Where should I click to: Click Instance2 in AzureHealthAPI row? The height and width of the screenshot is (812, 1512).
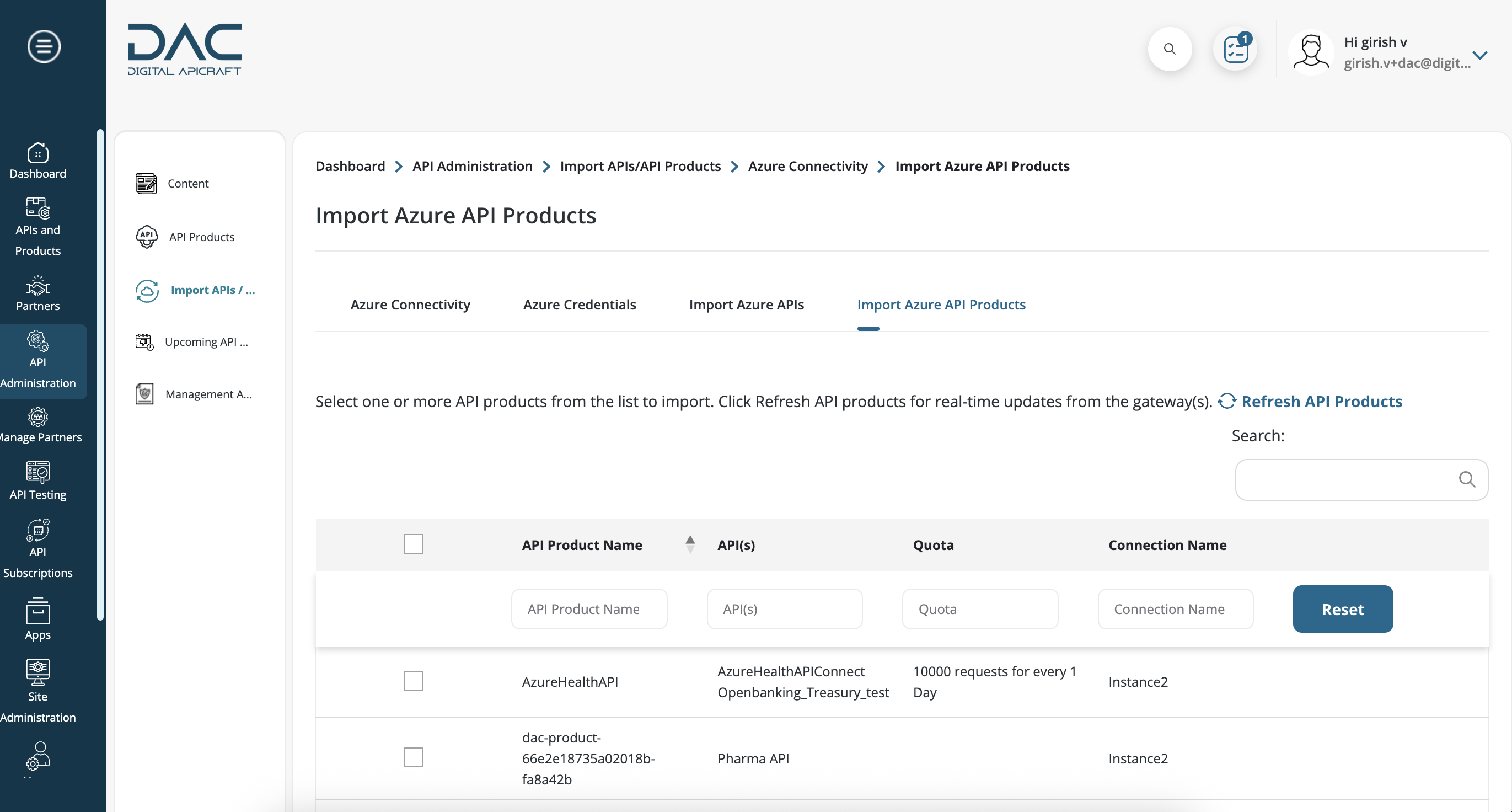tap(1138, 682)
